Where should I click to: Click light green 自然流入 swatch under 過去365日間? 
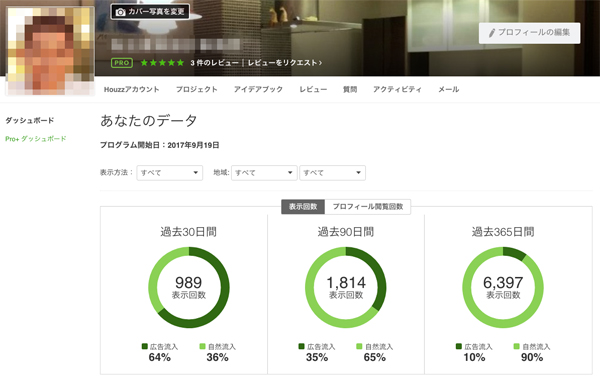[x=517, y=346]
